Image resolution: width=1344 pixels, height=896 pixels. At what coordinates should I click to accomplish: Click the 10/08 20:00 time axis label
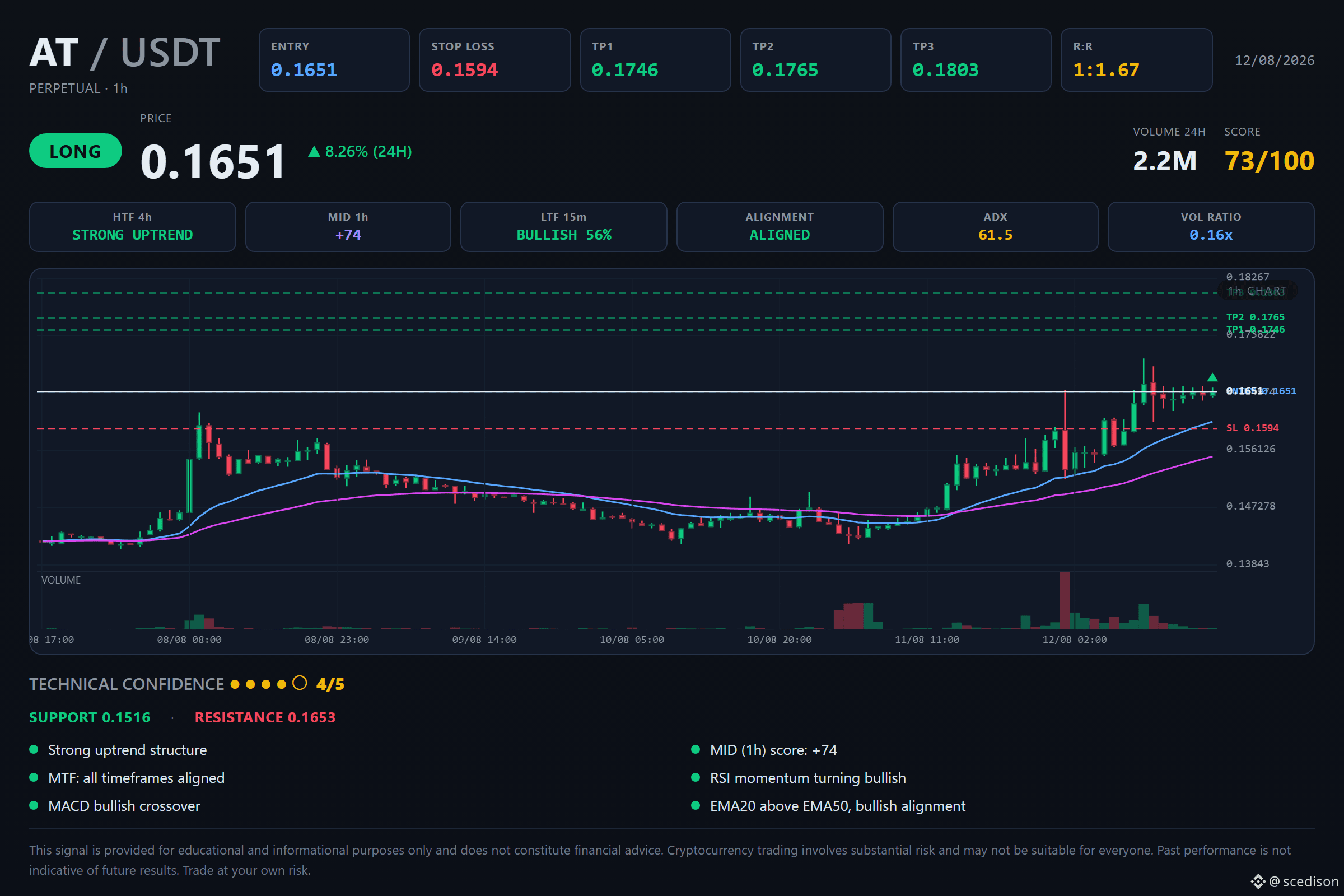point(780,640)
